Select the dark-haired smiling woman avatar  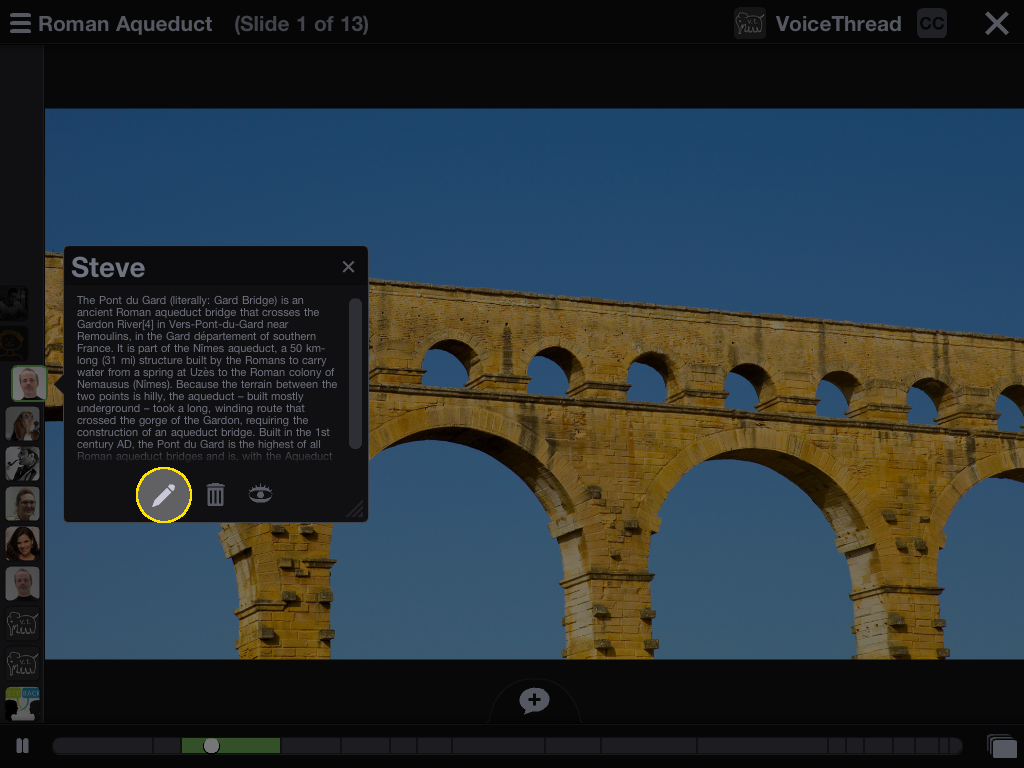[x=22, y=543]
